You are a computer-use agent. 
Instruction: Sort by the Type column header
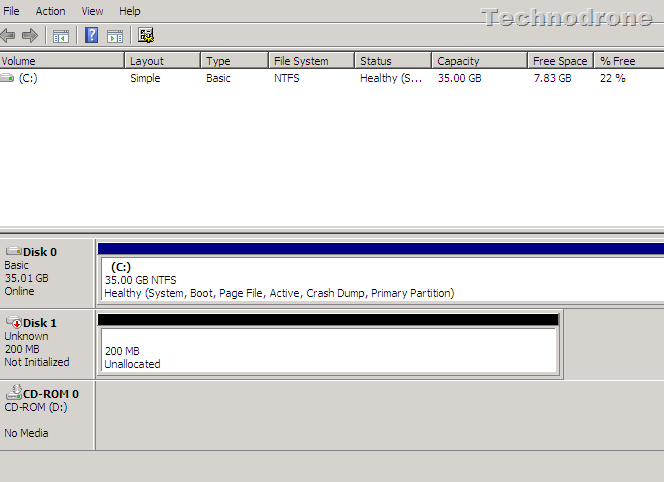[235, 61]
